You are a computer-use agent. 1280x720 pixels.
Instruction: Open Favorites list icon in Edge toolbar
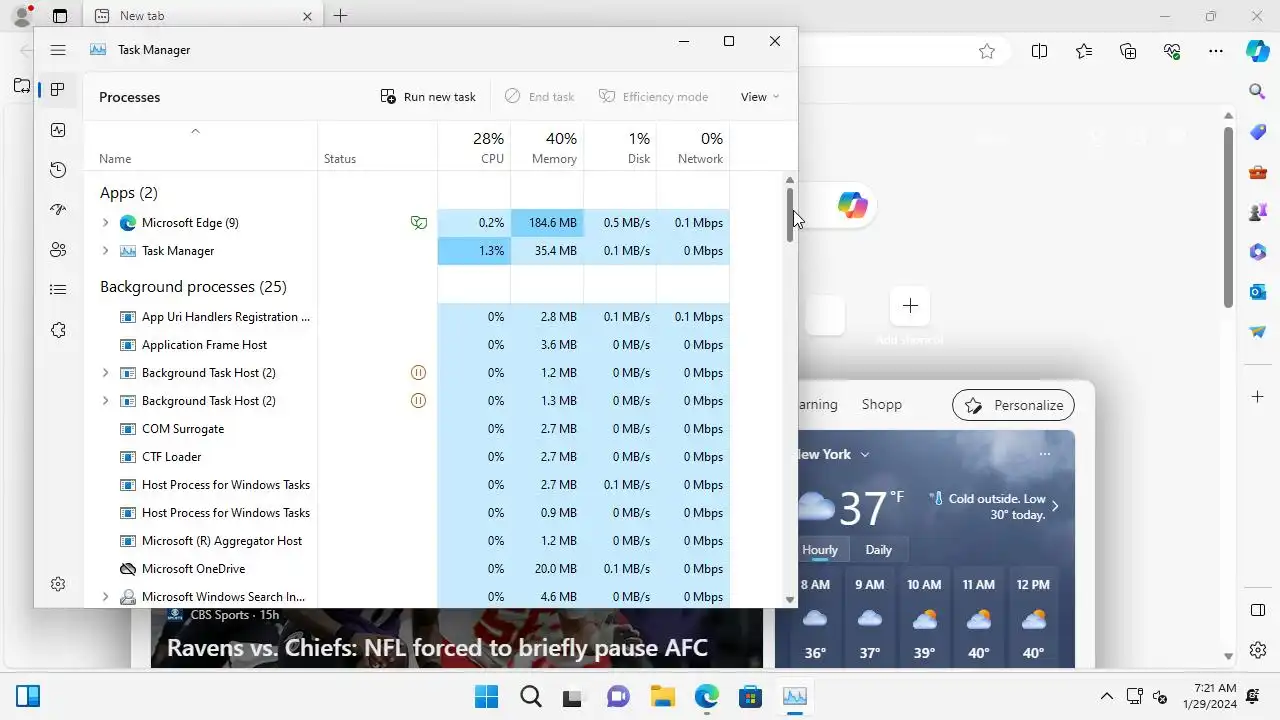(x=1084, y=51)
